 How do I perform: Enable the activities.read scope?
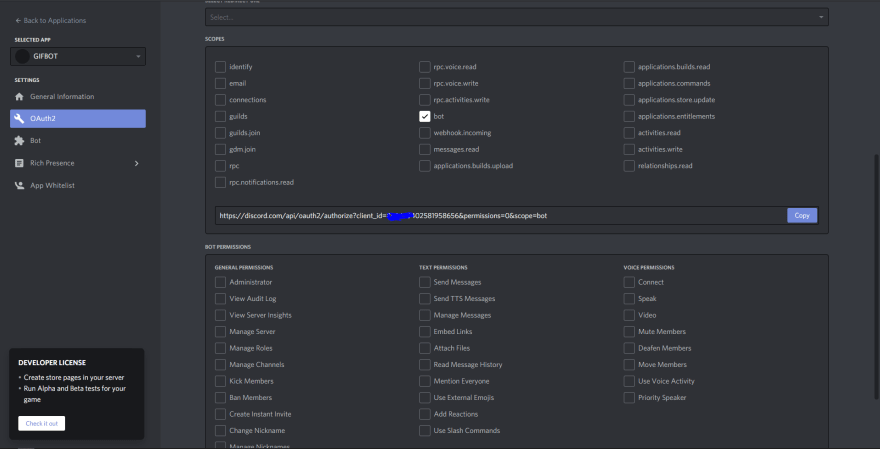pyautogui.click(x=629, y=133)
